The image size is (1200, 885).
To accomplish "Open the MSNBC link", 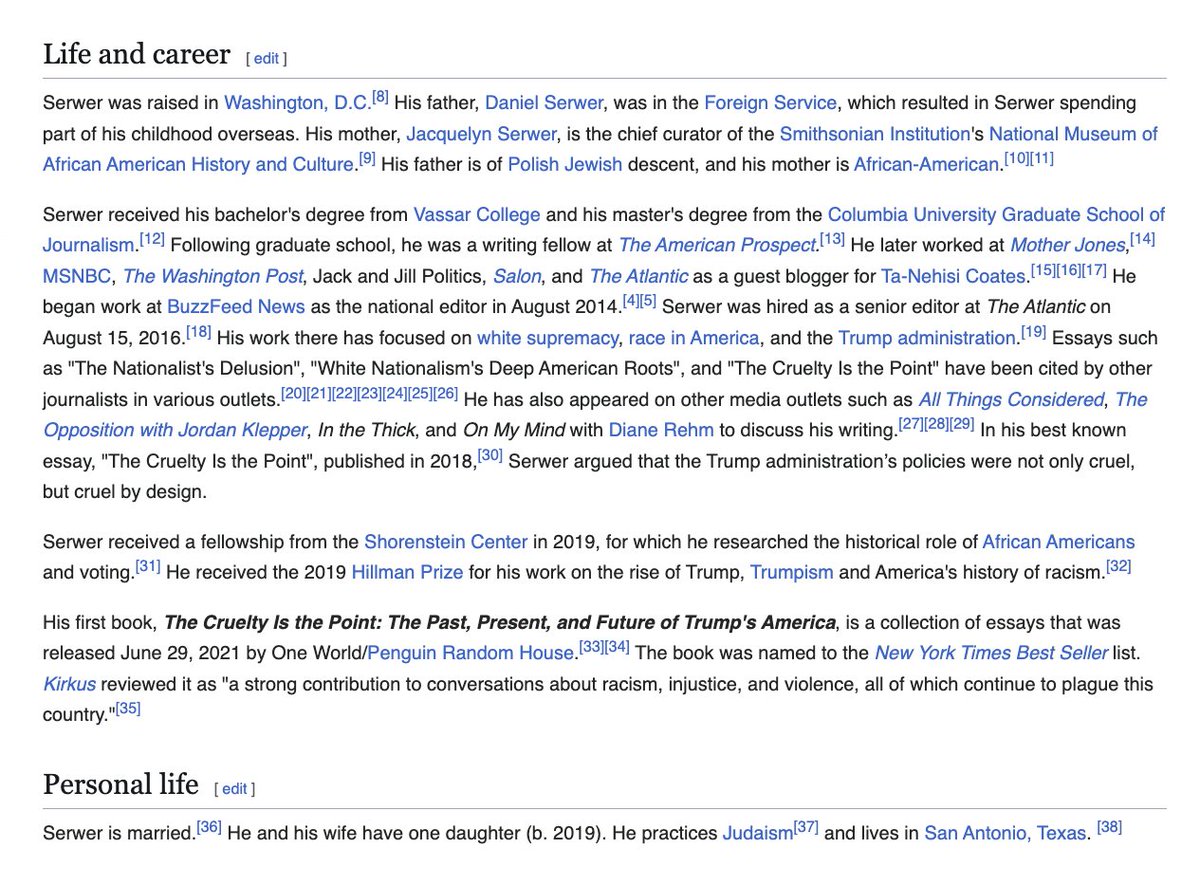I will tap(78, 277).
